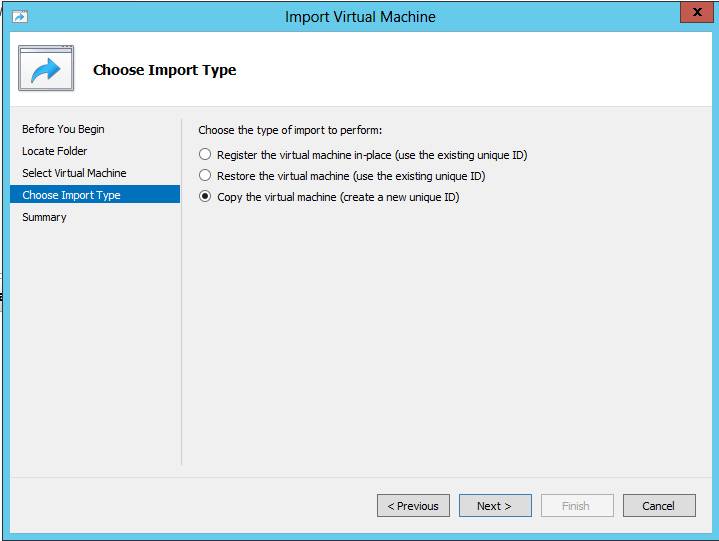719x541 pixels.
Task: Cancel the import wizard
Action: point(659,506)
